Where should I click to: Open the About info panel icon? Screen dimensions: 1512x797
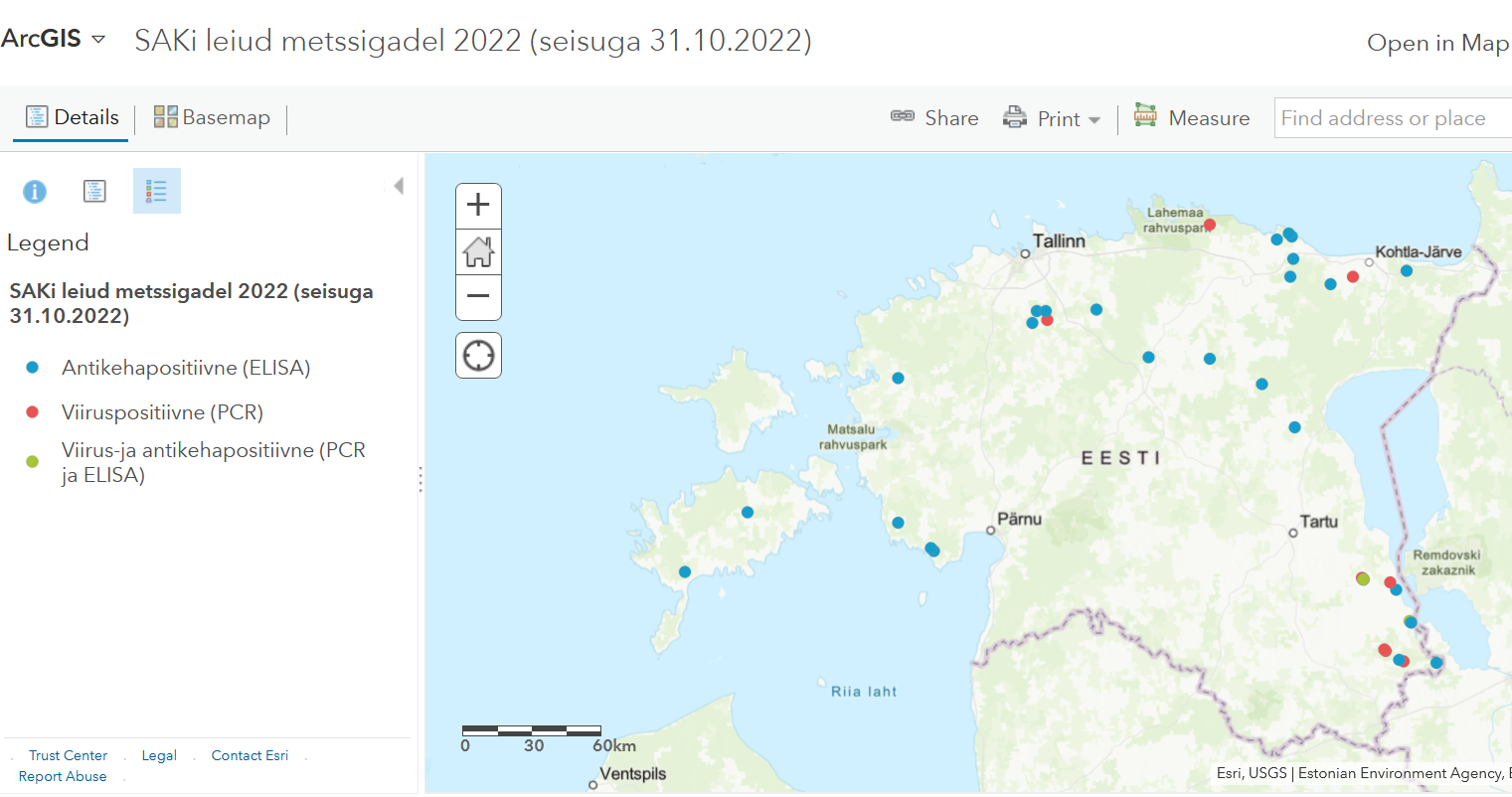35,191
